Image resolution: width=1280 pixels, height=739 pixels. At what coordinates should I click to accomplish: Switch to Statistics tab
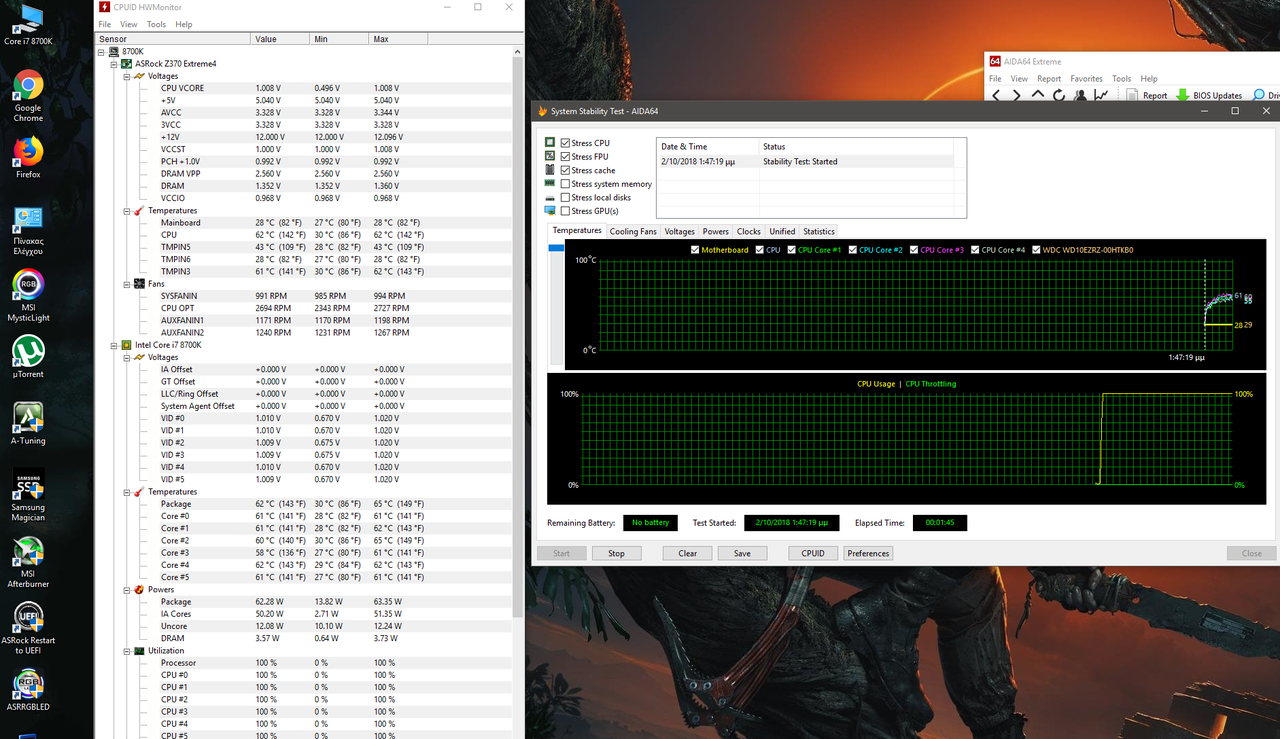818,232
